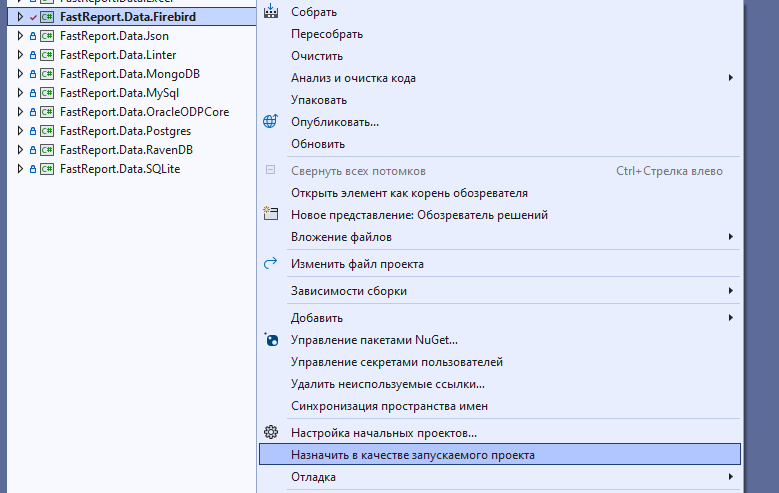The width and height of the screenshot is (779, 493).
Task: Click the collapse icon beside Свернуть всех потомков
Action: (x=270, y=170)
